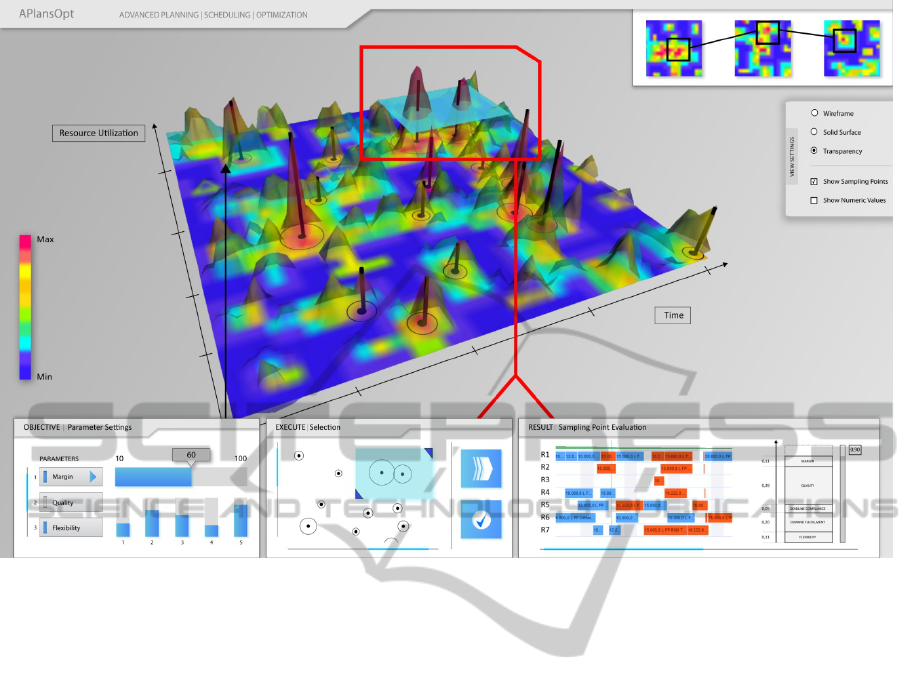Click the blue checkmark confirm icon
The height and width of the screenshot is (692, 915).
pyautogui.click(x=481, y=520)
